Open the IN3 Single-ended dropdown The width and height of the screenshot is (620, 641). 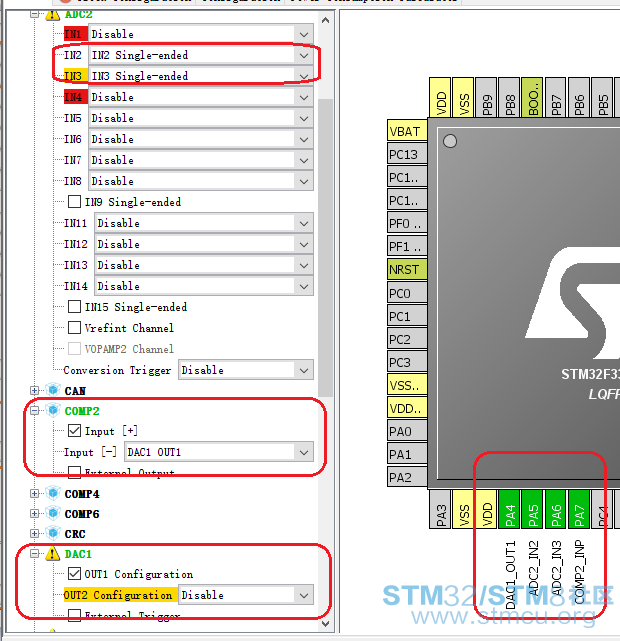click(x=201, y=76)
